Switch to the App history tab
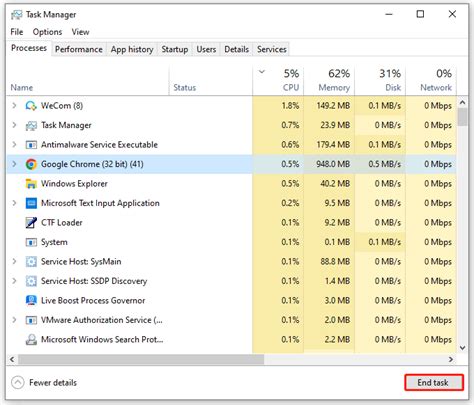This screenshot has width=474, height=405. coord(132,49)
